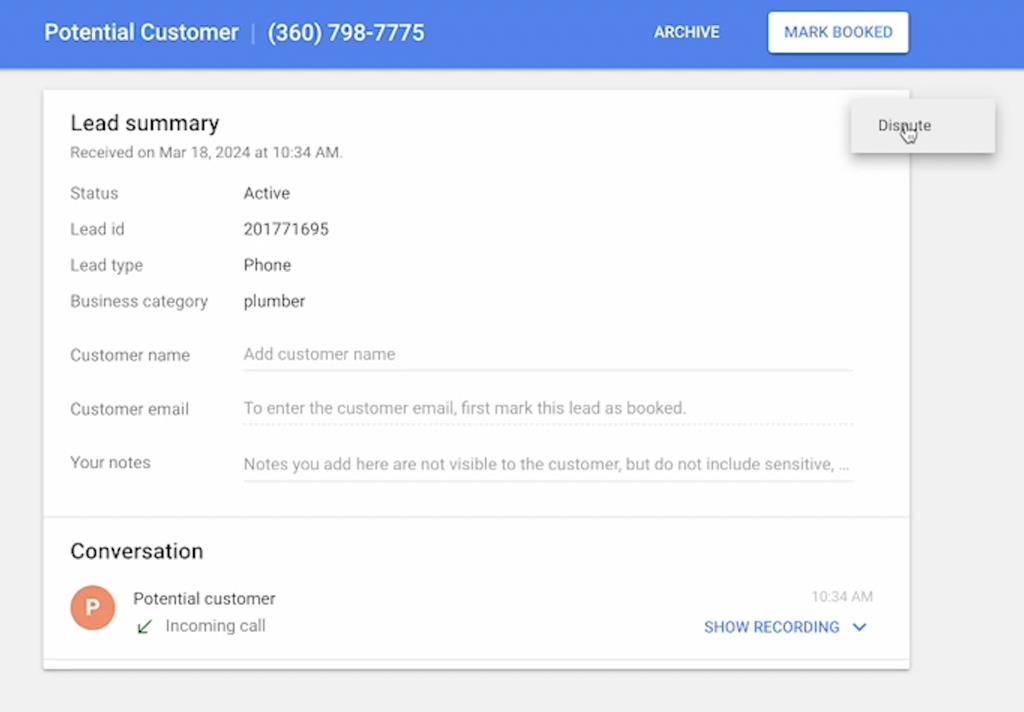Click the Customer email field
1024x712 pixels.
548,408
